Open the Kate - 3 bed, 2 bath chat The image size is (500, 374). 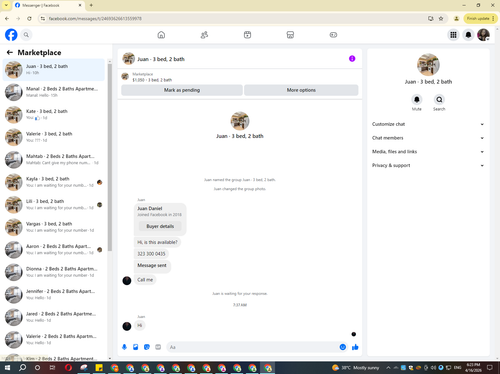tap(54, 114)
